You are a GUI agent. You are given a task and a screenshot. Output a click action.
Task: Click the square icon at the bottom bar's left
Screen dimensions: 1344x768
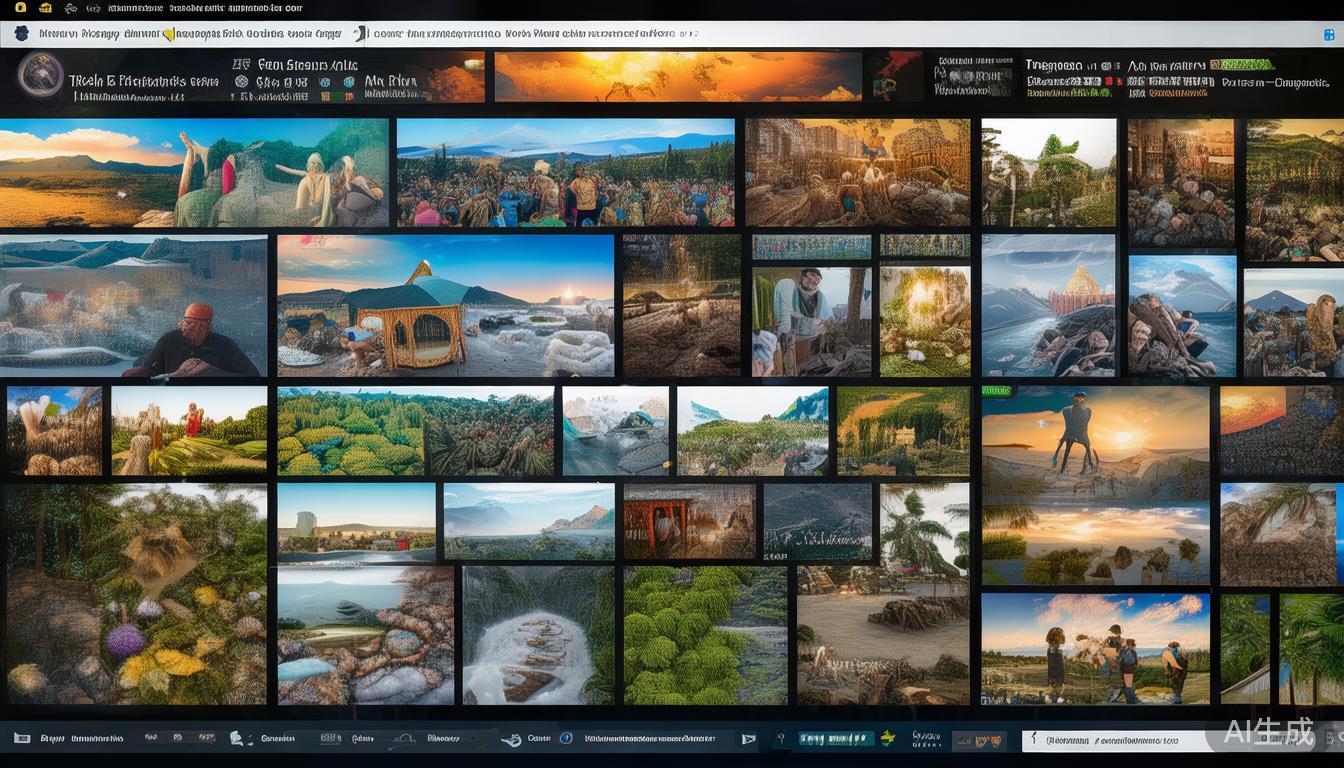(21, 739)
